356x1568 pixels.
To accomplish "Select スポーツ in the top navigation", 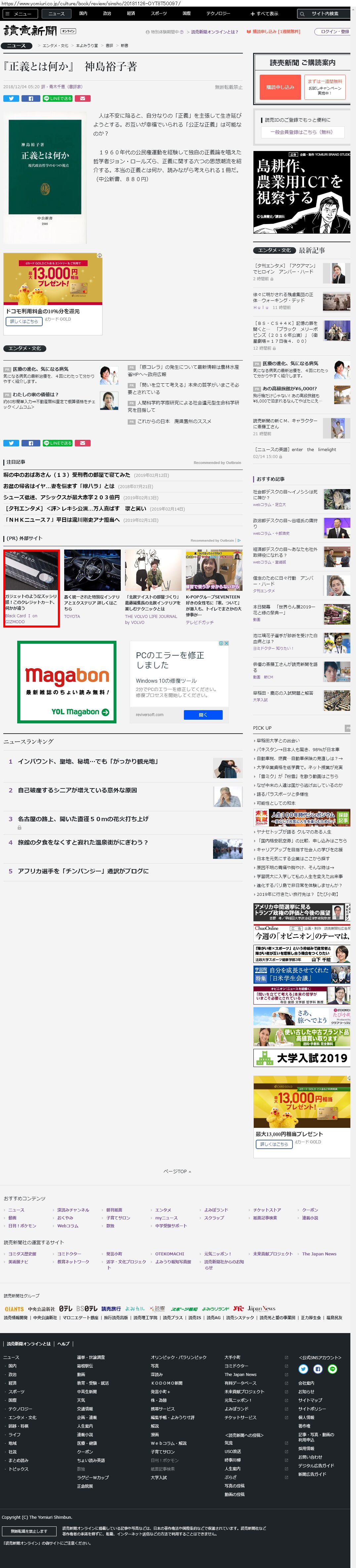I will [158, 13].
